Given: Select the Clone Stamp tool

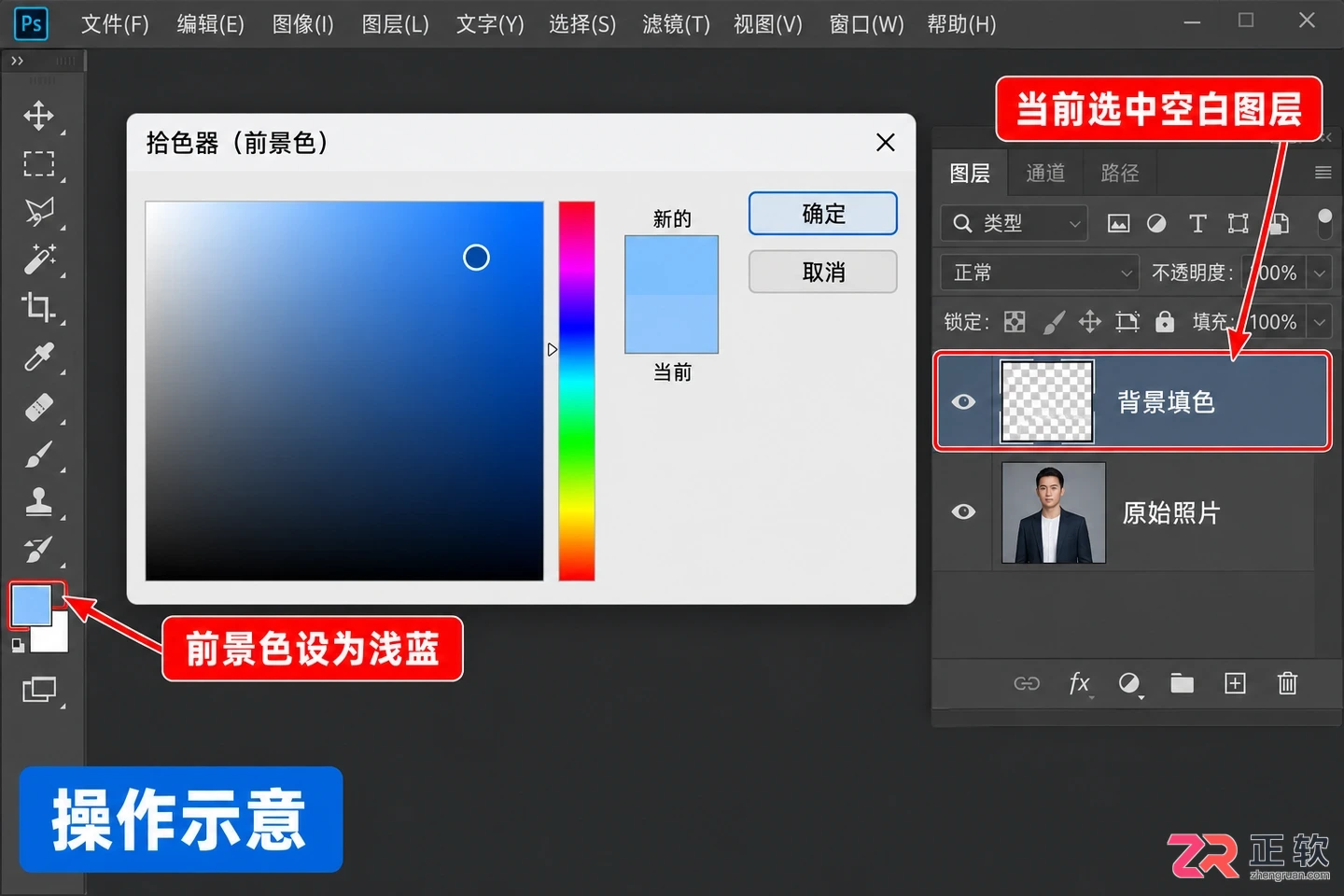Looking at the screenshot, I should pyautogui.click(x=38, y=502).
